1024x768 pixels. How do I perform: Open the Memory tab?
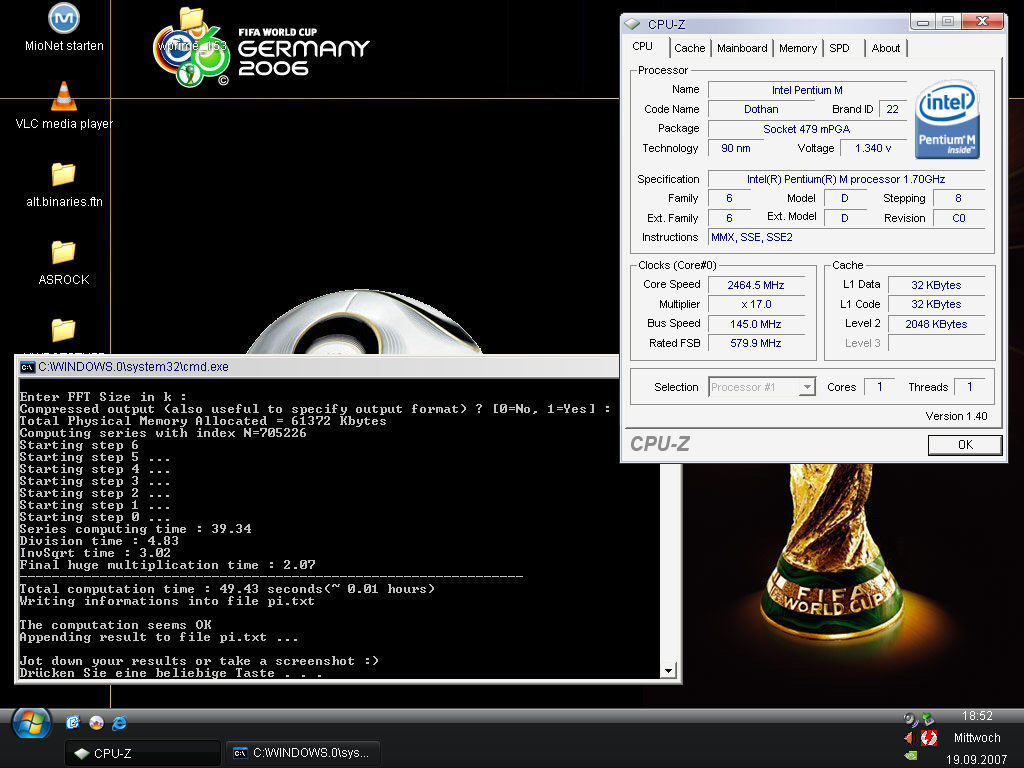[x=797, y=48]
